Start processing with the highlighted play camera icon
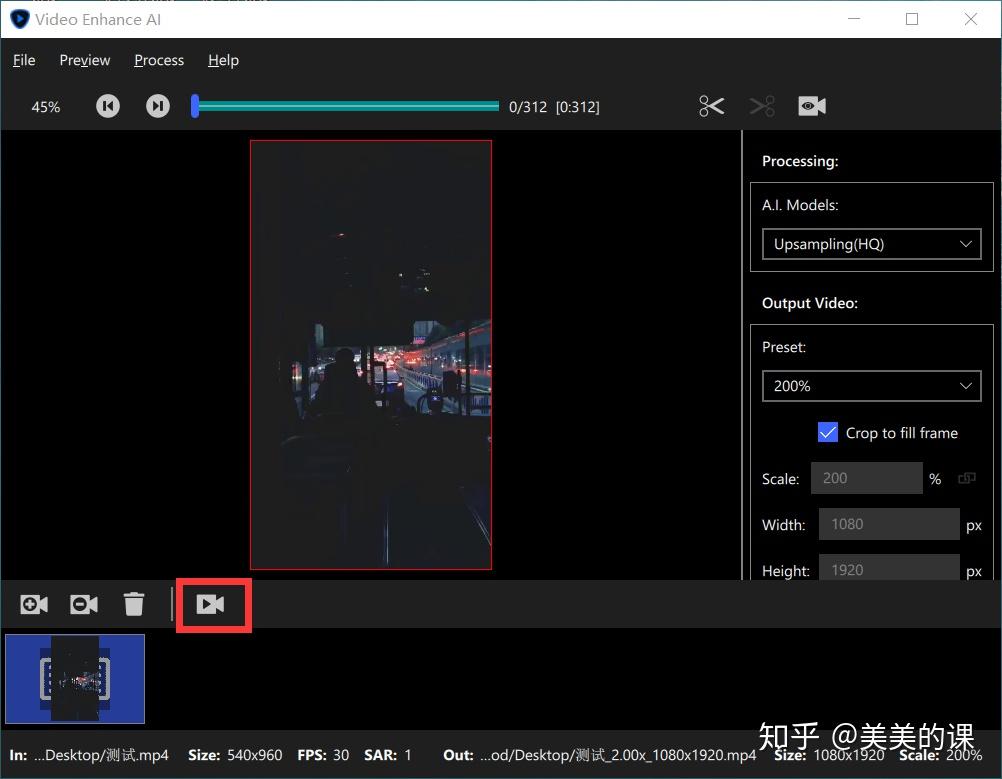 point(213,604)
